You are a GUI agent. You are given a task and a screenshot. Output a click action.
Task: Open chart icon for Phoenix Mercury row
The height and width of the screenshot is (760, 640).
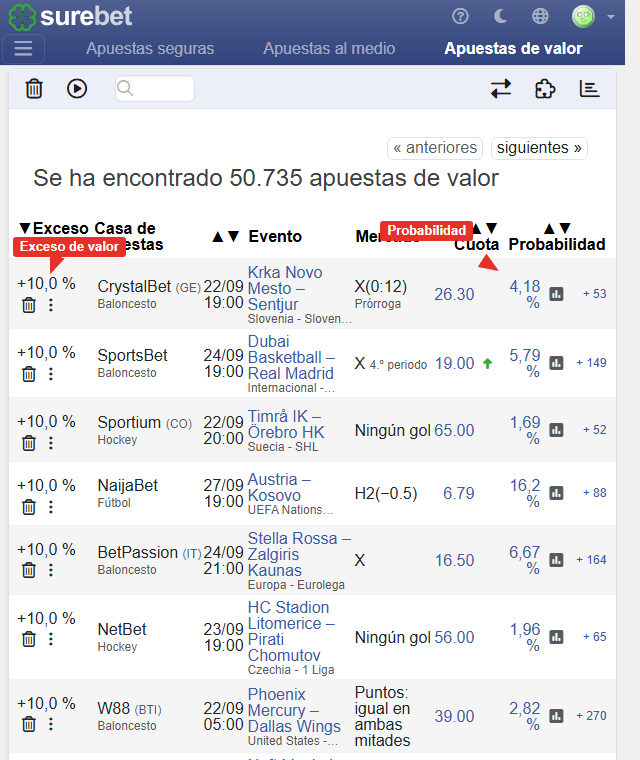point(556,716)
